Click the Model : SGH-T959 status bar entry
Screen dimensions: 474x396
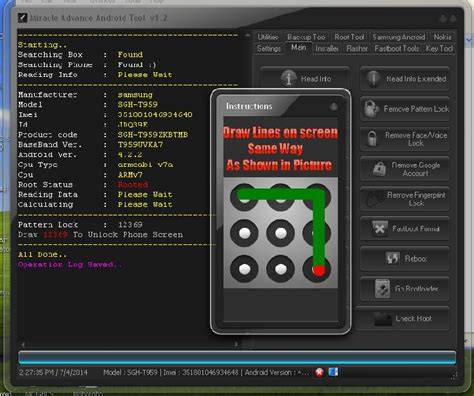(x=130, y=372)
